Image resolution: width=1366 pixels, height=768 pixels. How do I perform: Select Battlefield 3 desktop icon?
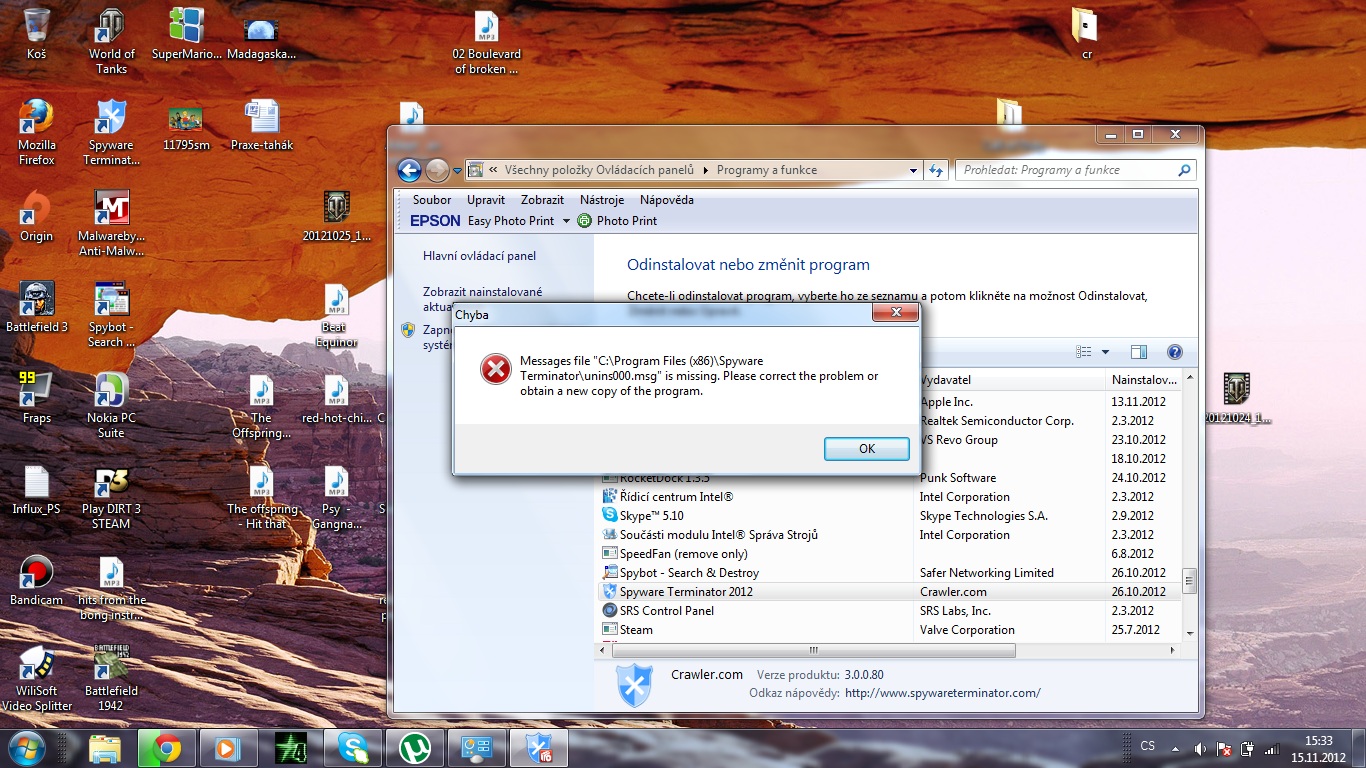pyautogui.click(x=36, y=307)
